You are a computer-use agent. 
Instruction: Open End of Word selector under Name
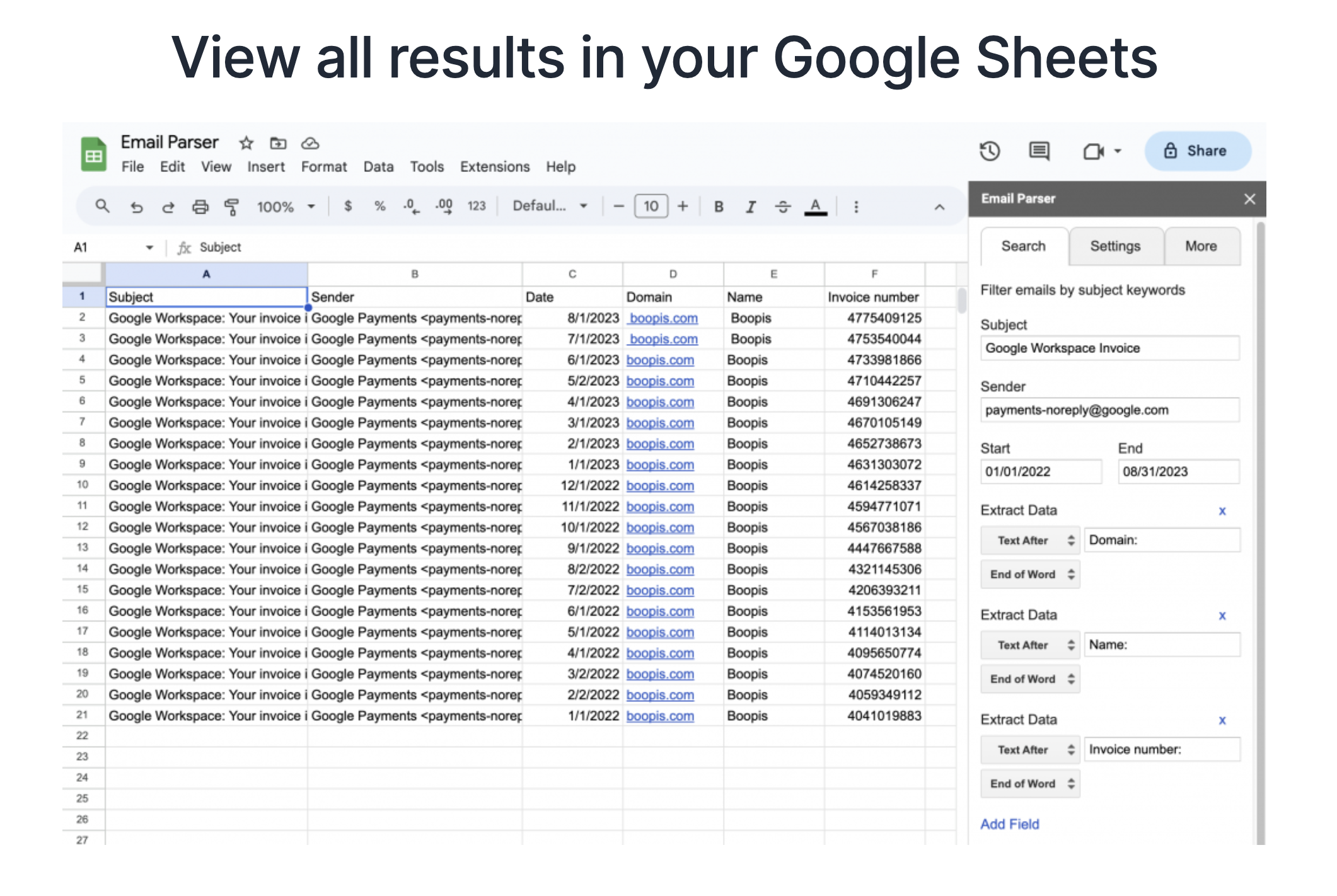coord(1030,679)
